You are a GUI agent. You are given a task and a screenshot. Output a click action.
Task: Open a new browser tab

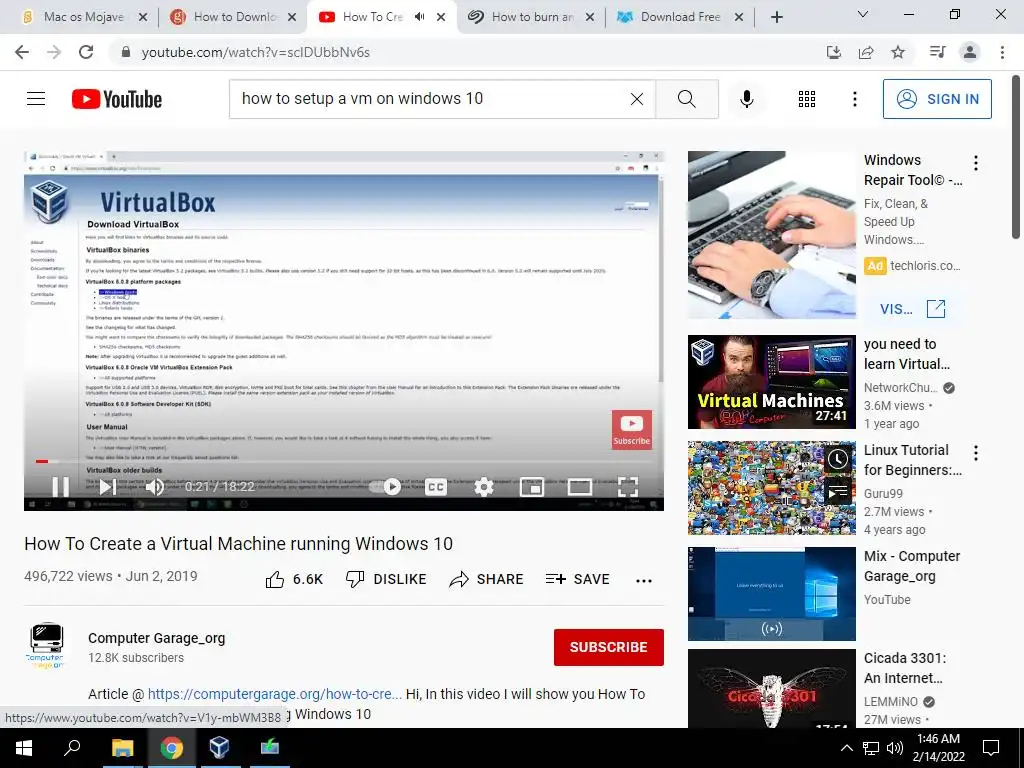776,17
